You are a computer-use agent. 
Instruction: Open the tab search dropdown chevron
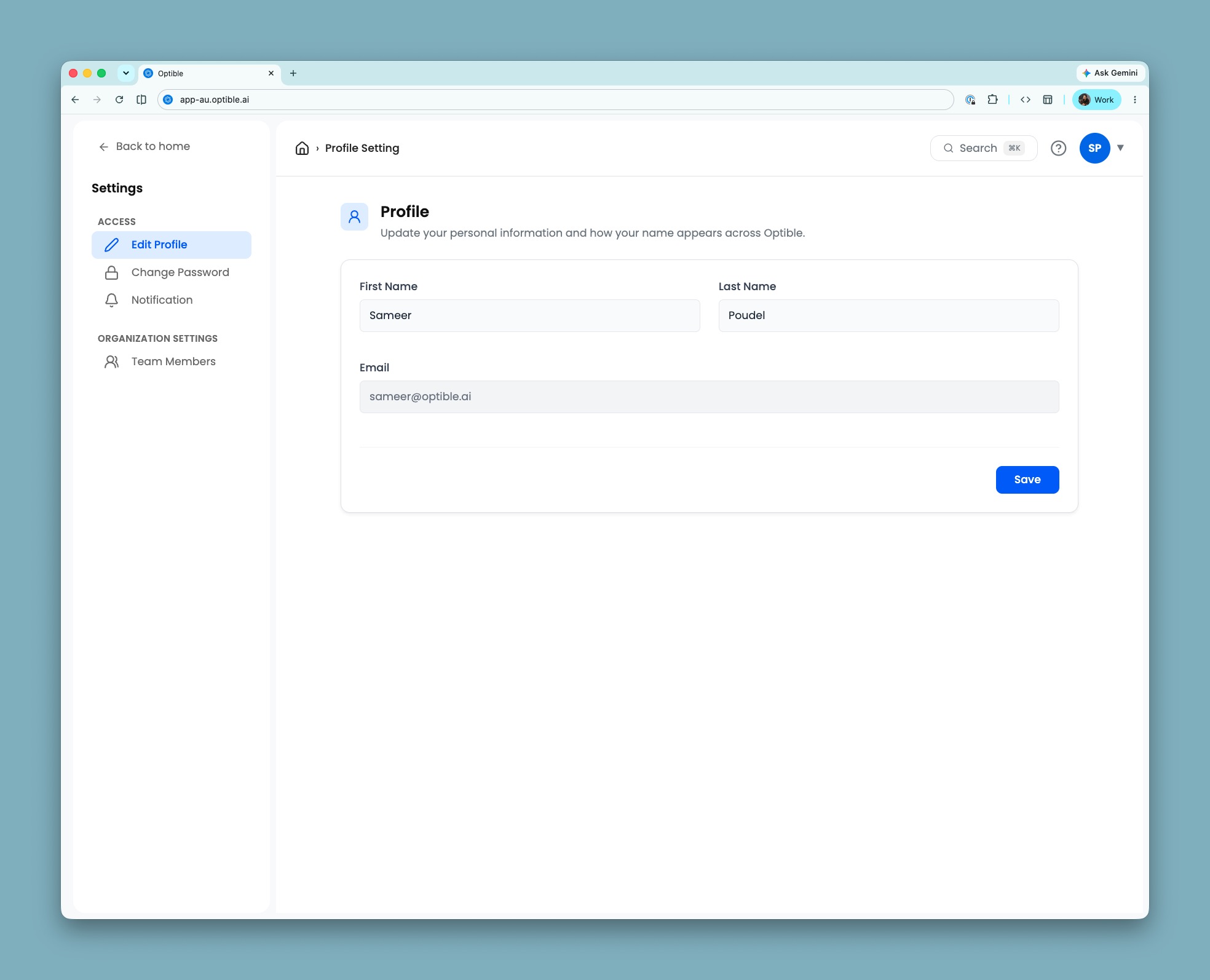pos(126,73)
